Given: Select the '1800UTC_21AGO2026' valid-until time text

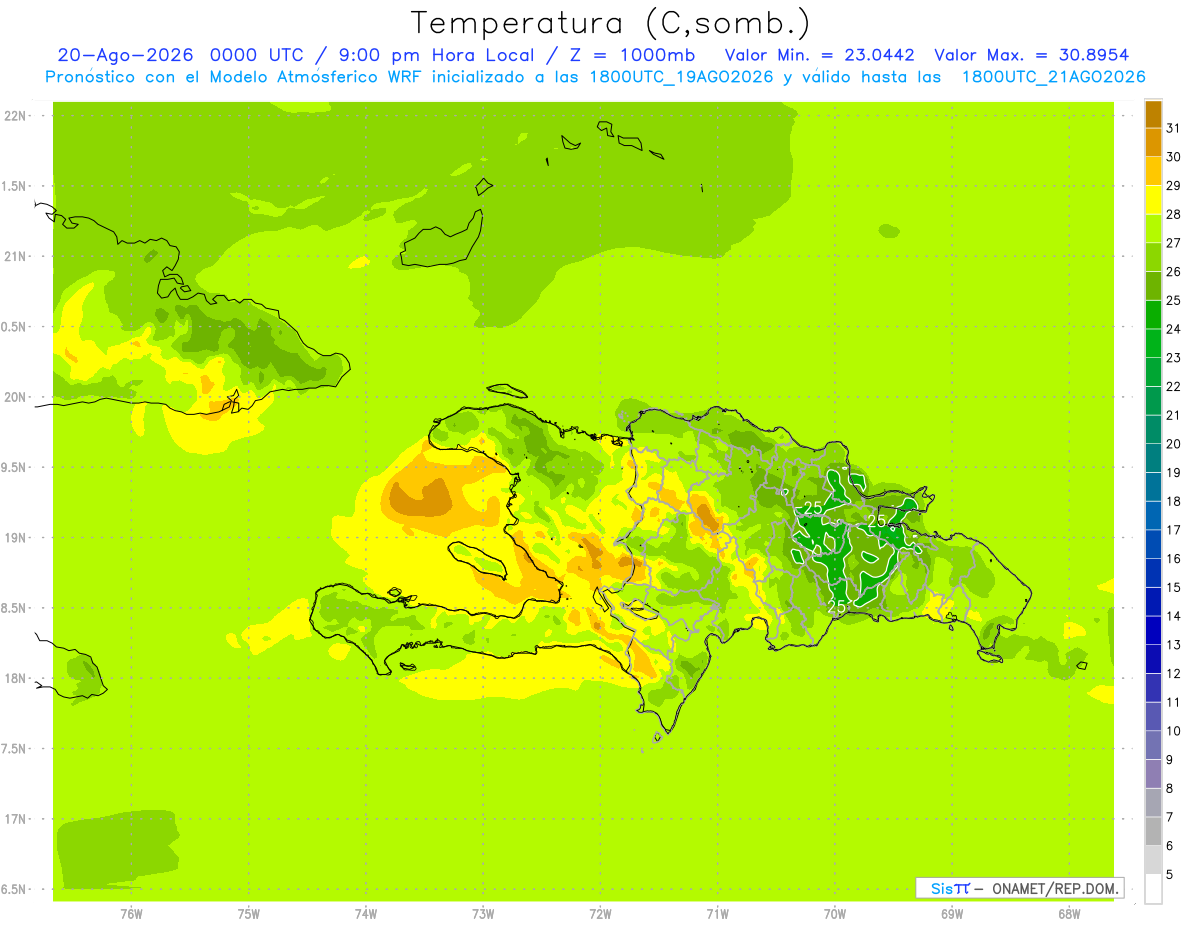Looking at the screenshot, I should pyautogui.click(x=1053, y=77).
